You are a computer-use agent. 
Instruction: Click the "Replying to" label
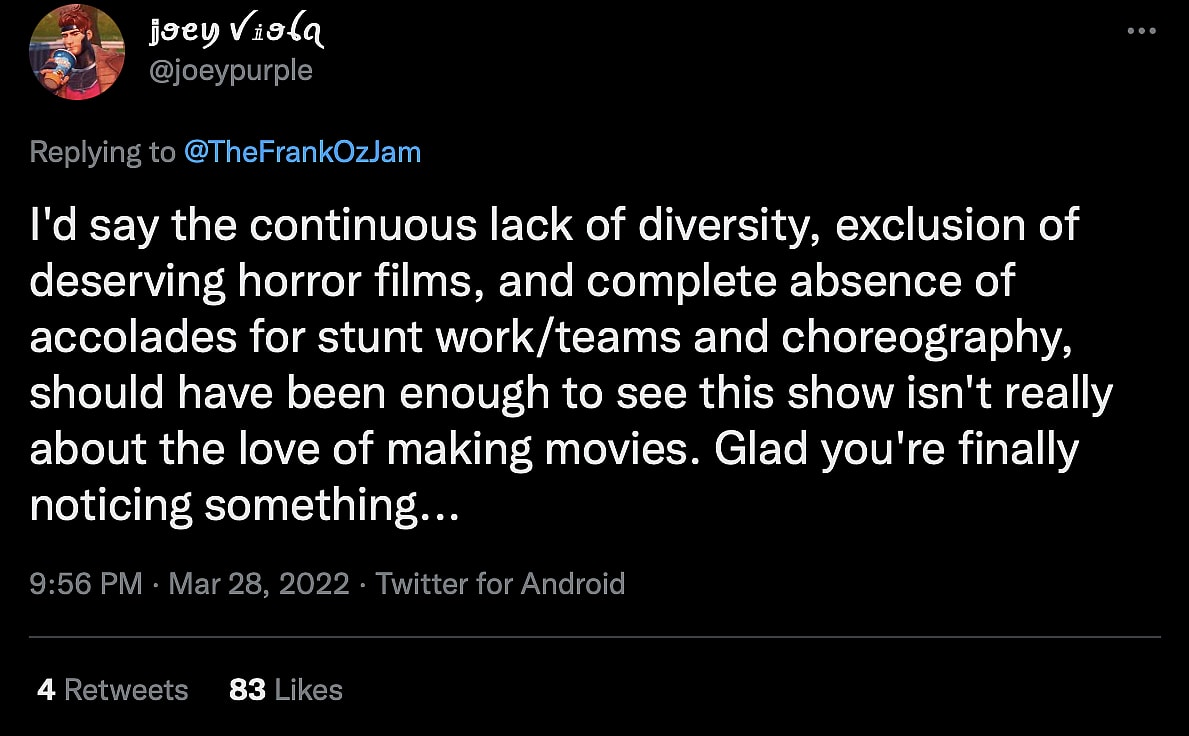point(102,152)
